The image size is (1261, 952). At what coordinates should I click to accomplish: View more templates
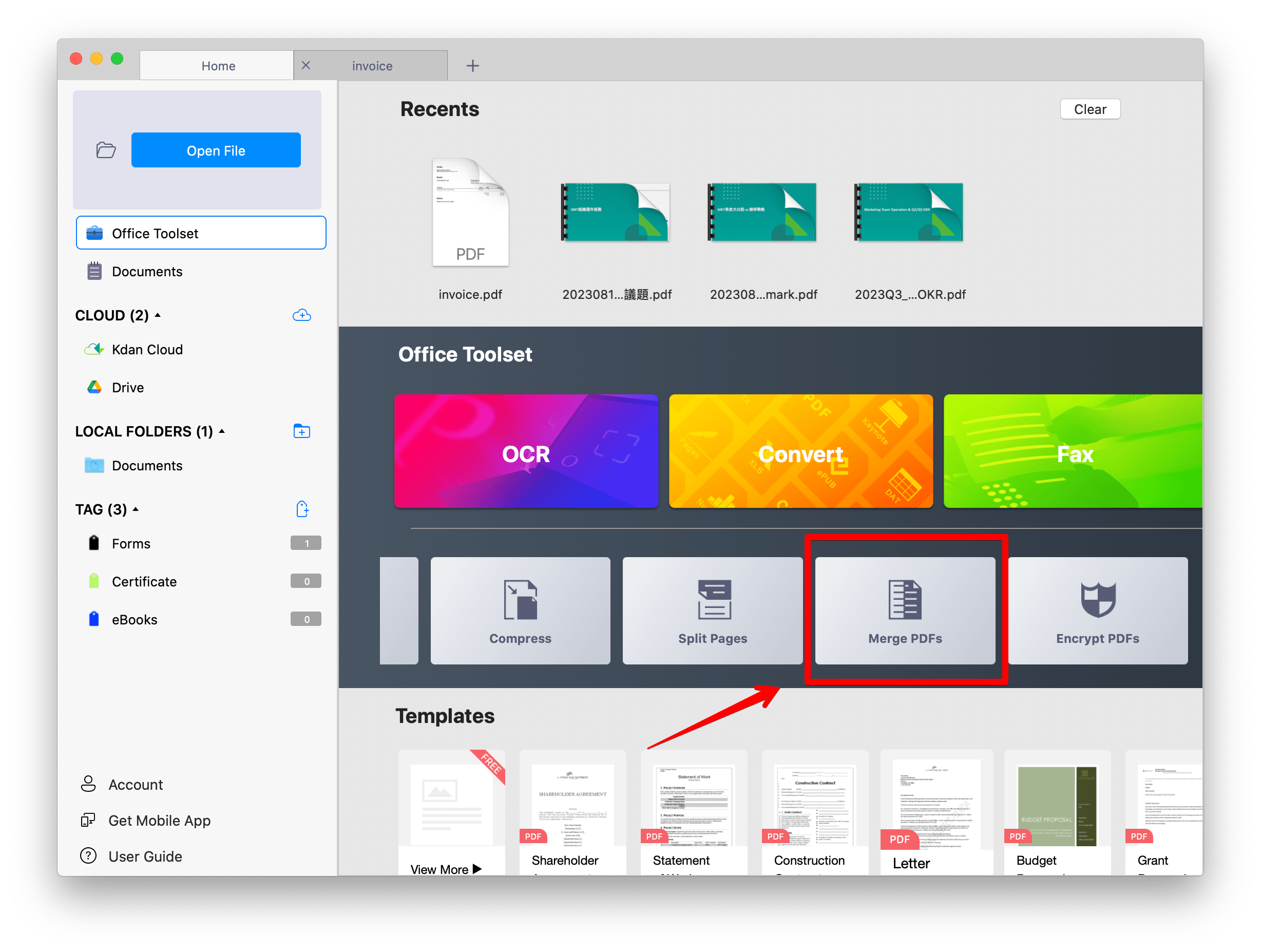[x=445, y=869]
